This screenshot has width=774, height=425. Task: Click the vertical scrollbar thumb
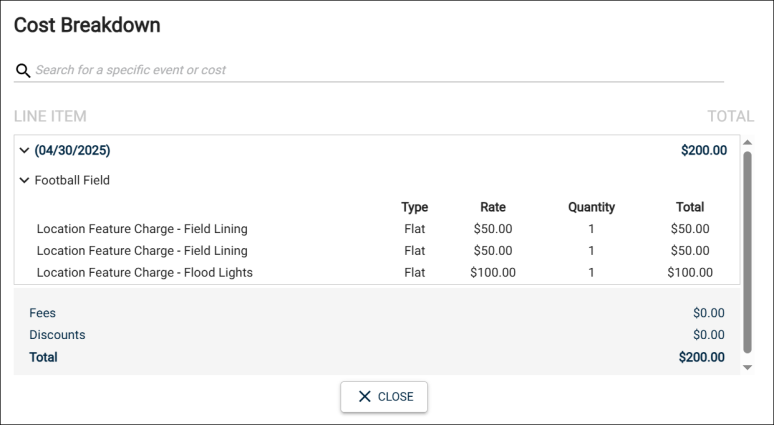(747, 250)
